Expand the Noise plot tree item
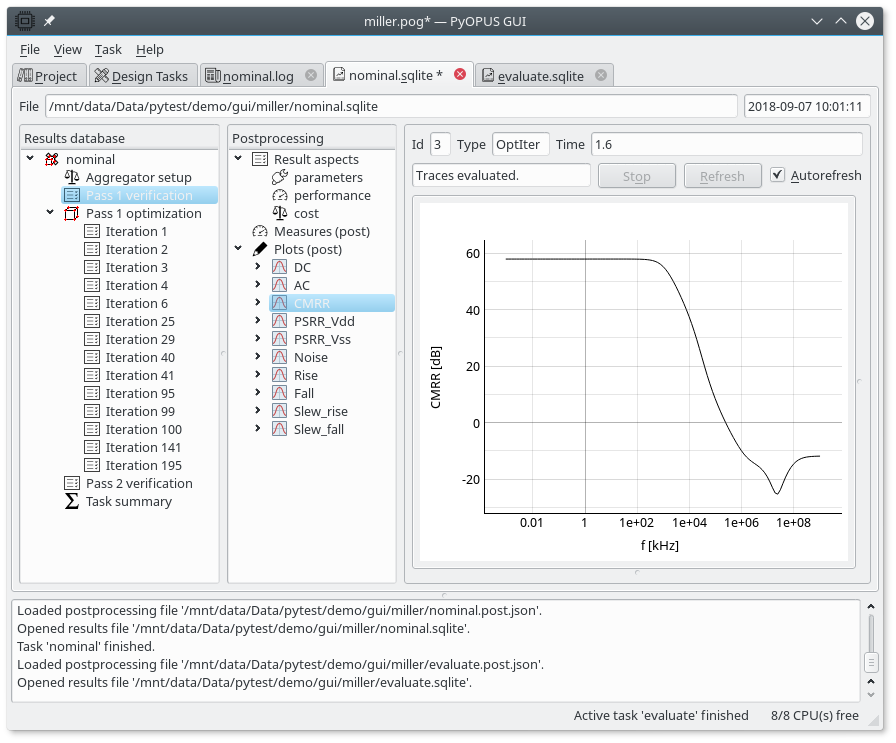This screenshot has height=743, width=896. [258, 357]
